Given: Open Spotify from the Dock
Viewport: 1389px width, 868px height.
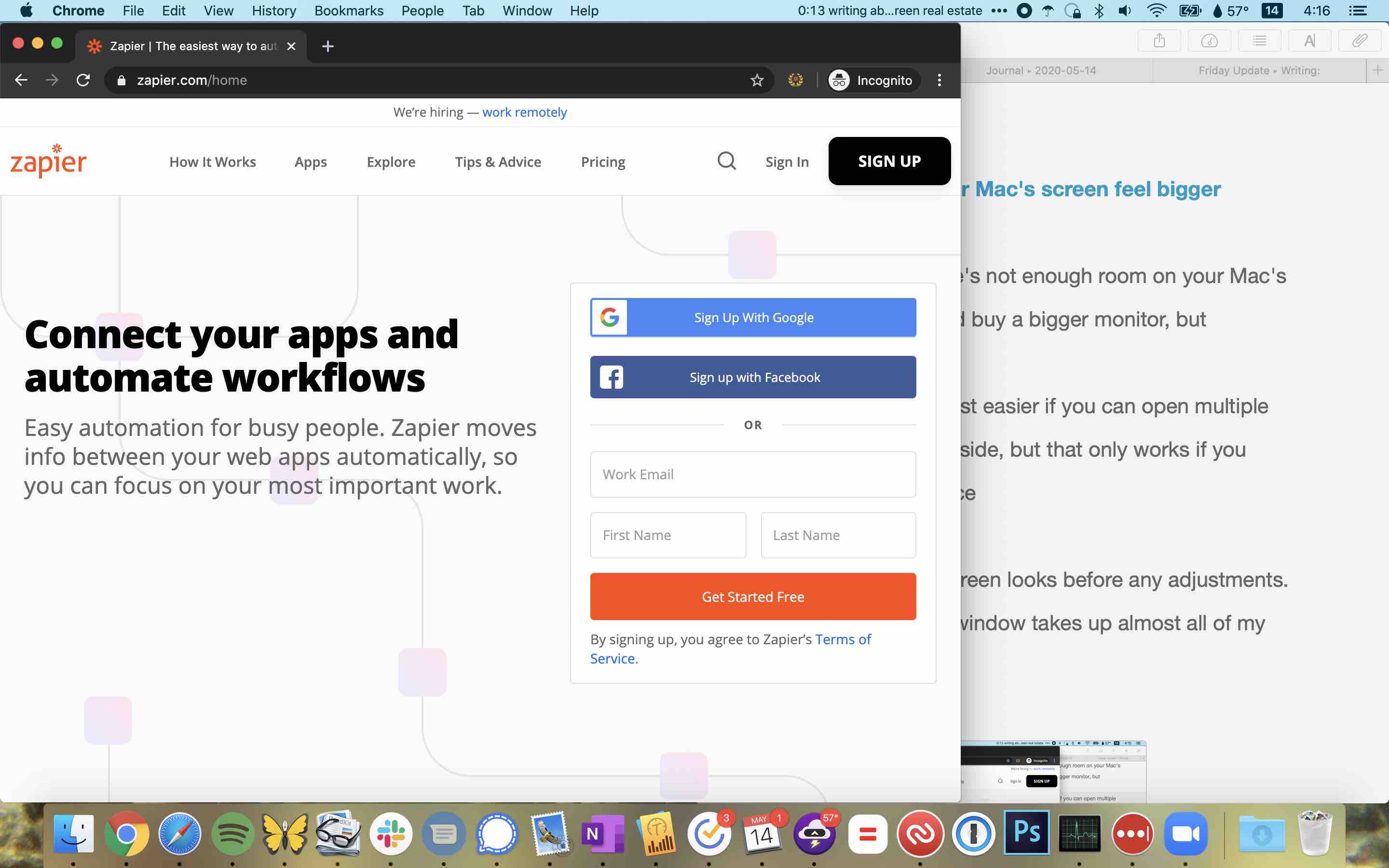Looking at the screenshot, I should 232,833.
